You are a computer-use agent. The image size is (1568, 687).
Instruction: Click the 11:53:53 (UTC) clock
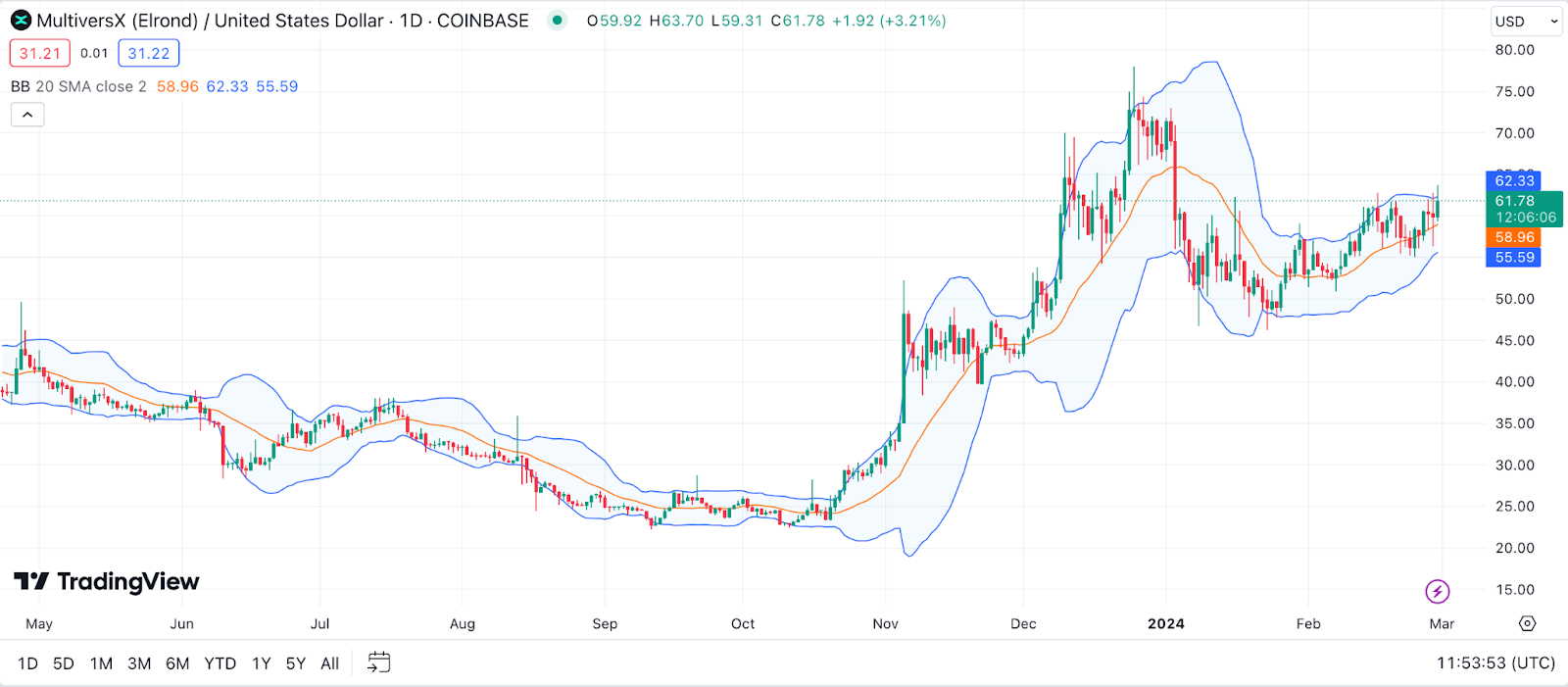tap(1495, 663)
